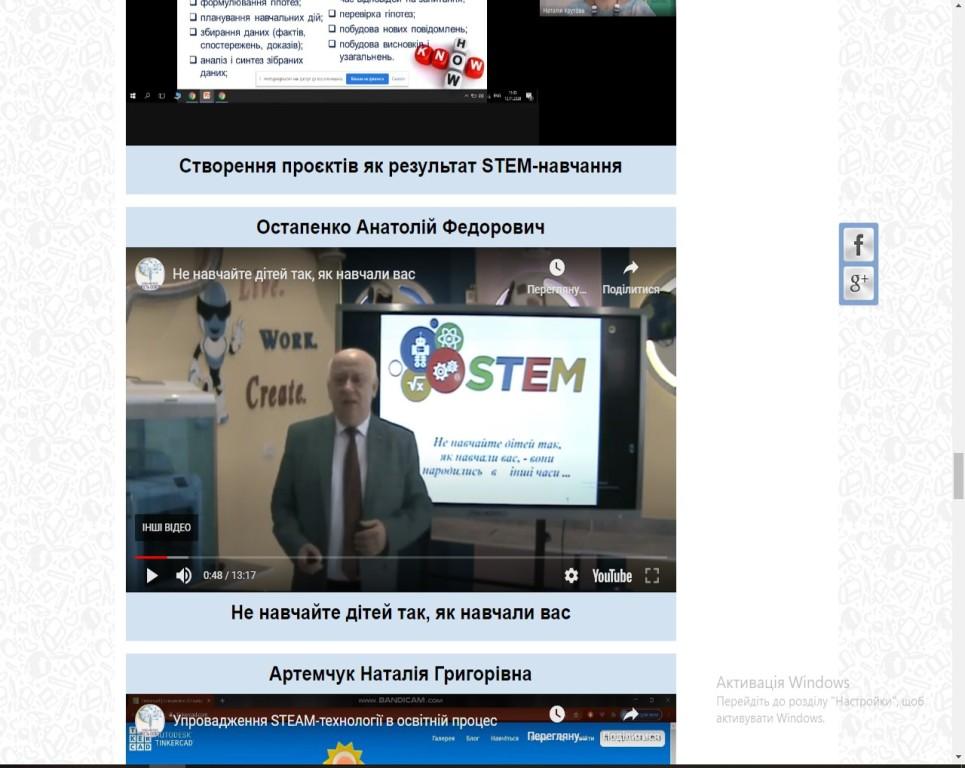Click heading 'Остапенко Анатолій Федорович'
The width and height of the screenshot is (965, 768).
401,227
